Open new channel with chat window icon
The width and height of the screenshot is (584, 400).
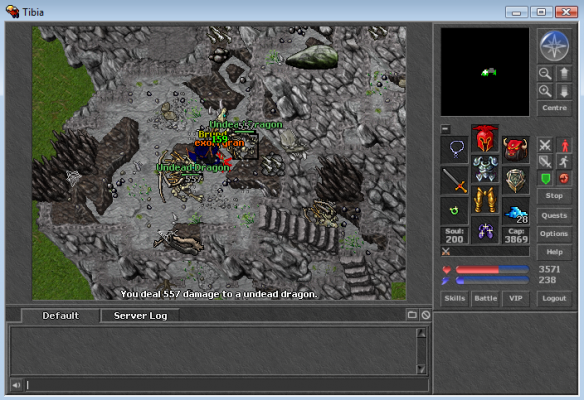412,315
